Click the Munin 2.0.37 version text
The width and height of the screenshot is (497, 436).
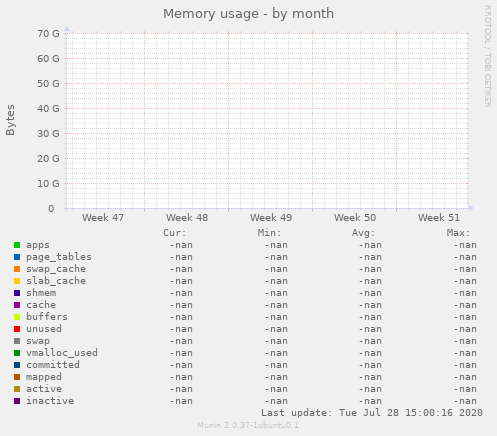point(248,425)
